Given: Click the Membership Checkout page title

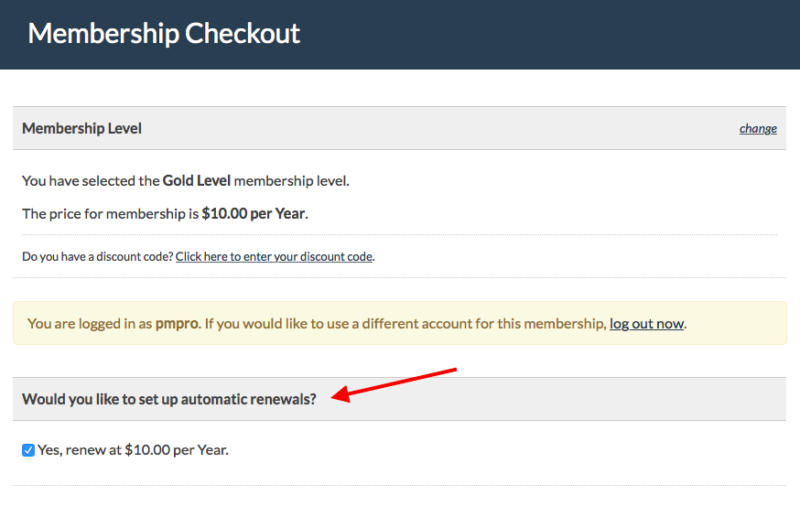Looking at the screenshot, I should [x=164, y=34].
